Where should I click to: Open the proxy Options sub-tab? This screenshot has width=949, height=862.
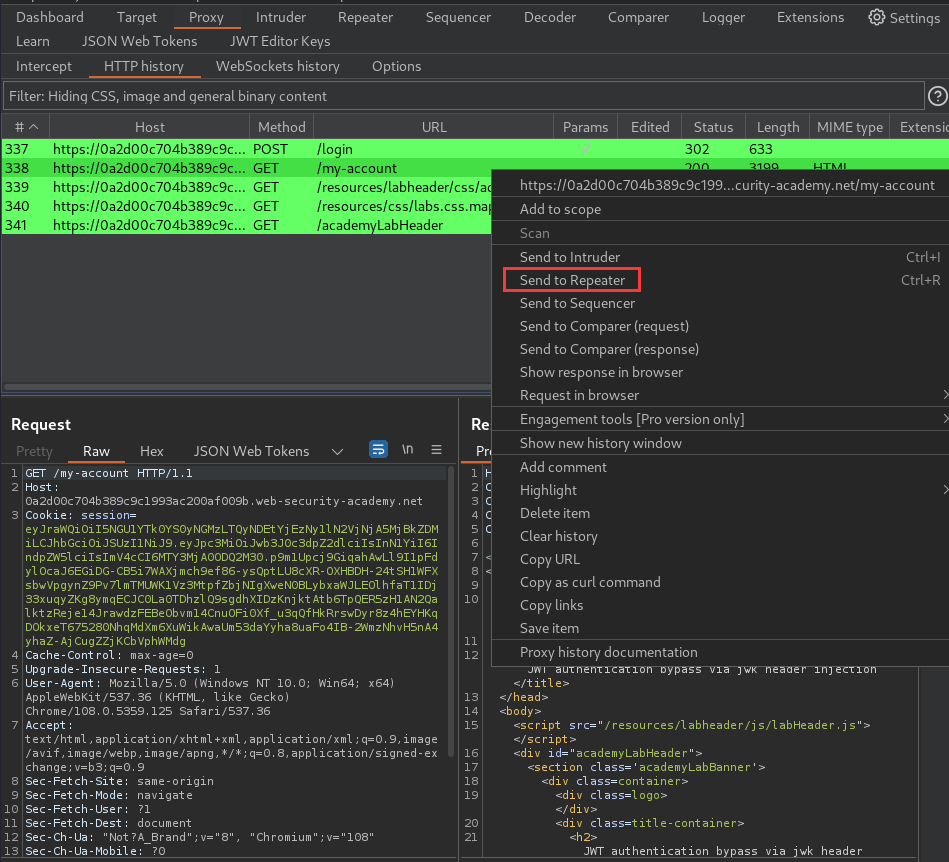tap(396, 66)
